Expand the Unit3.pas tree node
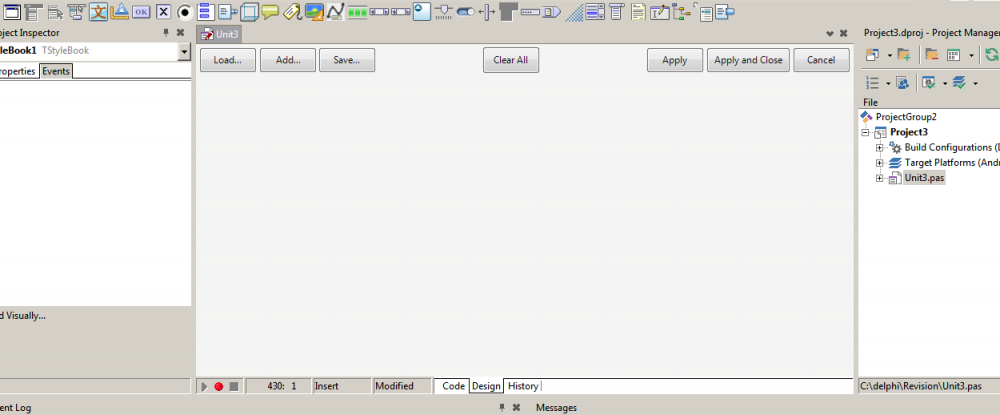Image resolution: width=1000 pixels, height=415 pixels. pos(879,178)
